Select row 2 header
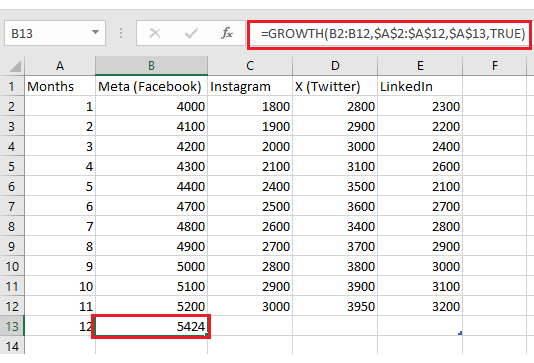 tap(12, 107)
